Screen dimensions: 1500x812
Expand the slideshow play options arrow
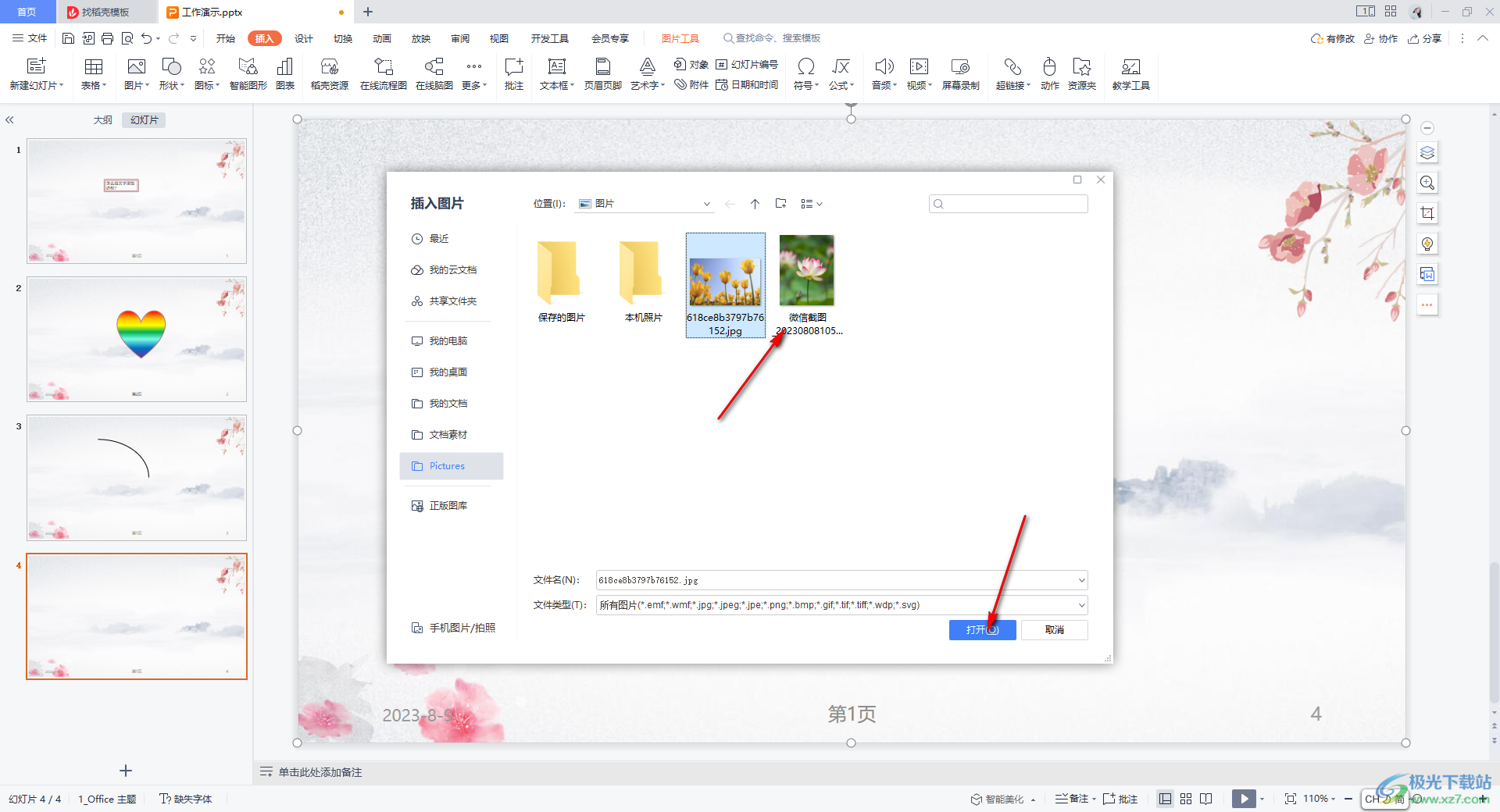point(1262,799)
